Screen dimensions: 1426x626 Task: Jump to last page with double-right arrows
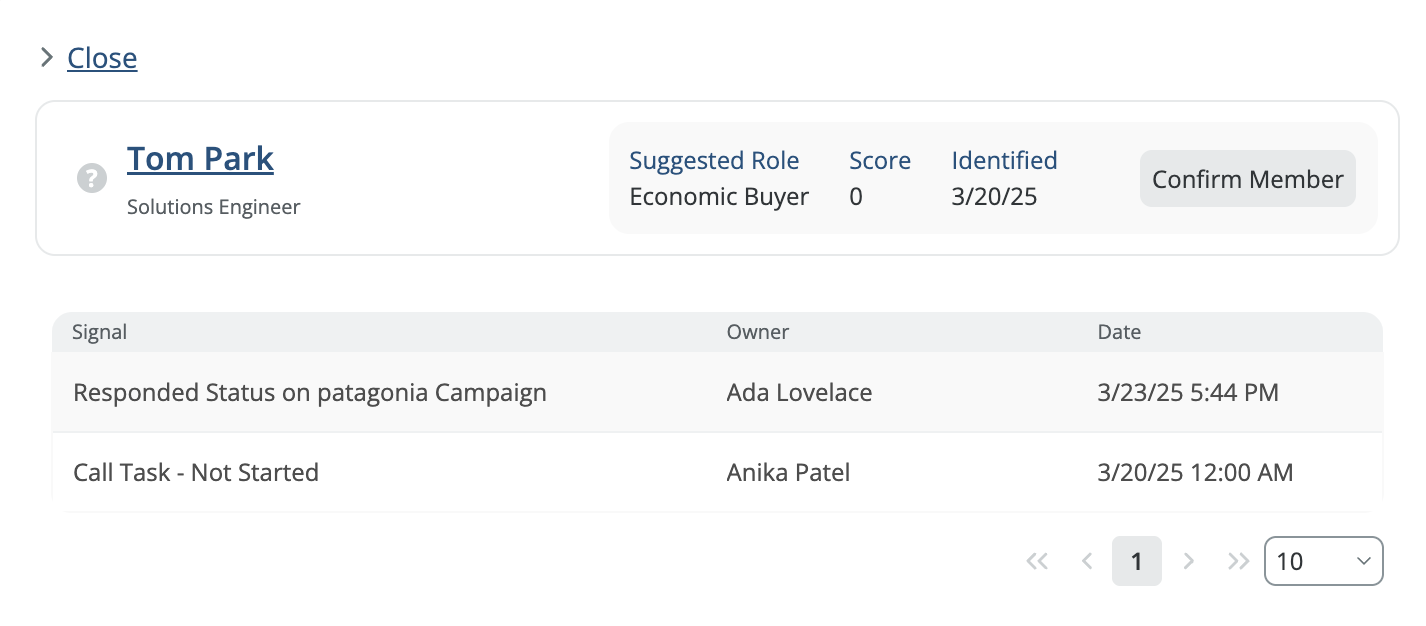(x=1238, y=562)
